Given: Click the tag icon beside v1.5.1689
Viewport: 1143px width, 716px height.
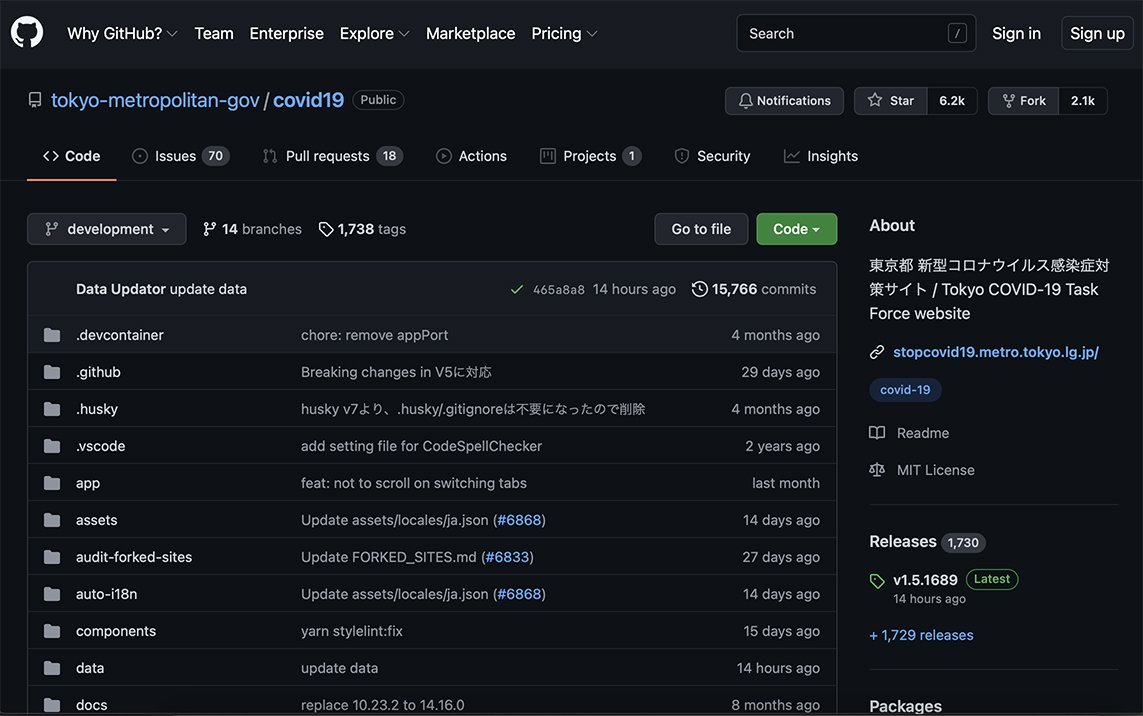Looking at the screenshot, I should pos(877,581).
